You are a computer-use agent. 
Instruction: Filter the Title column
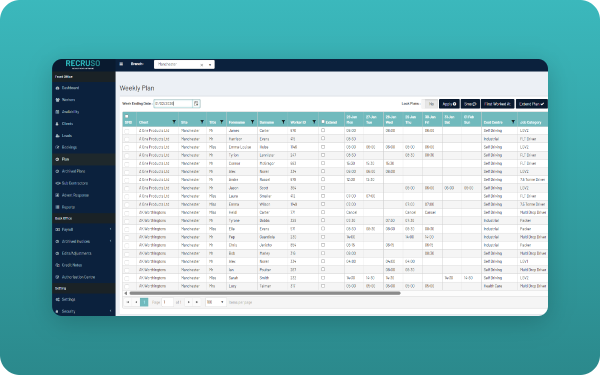pos(222,122)
